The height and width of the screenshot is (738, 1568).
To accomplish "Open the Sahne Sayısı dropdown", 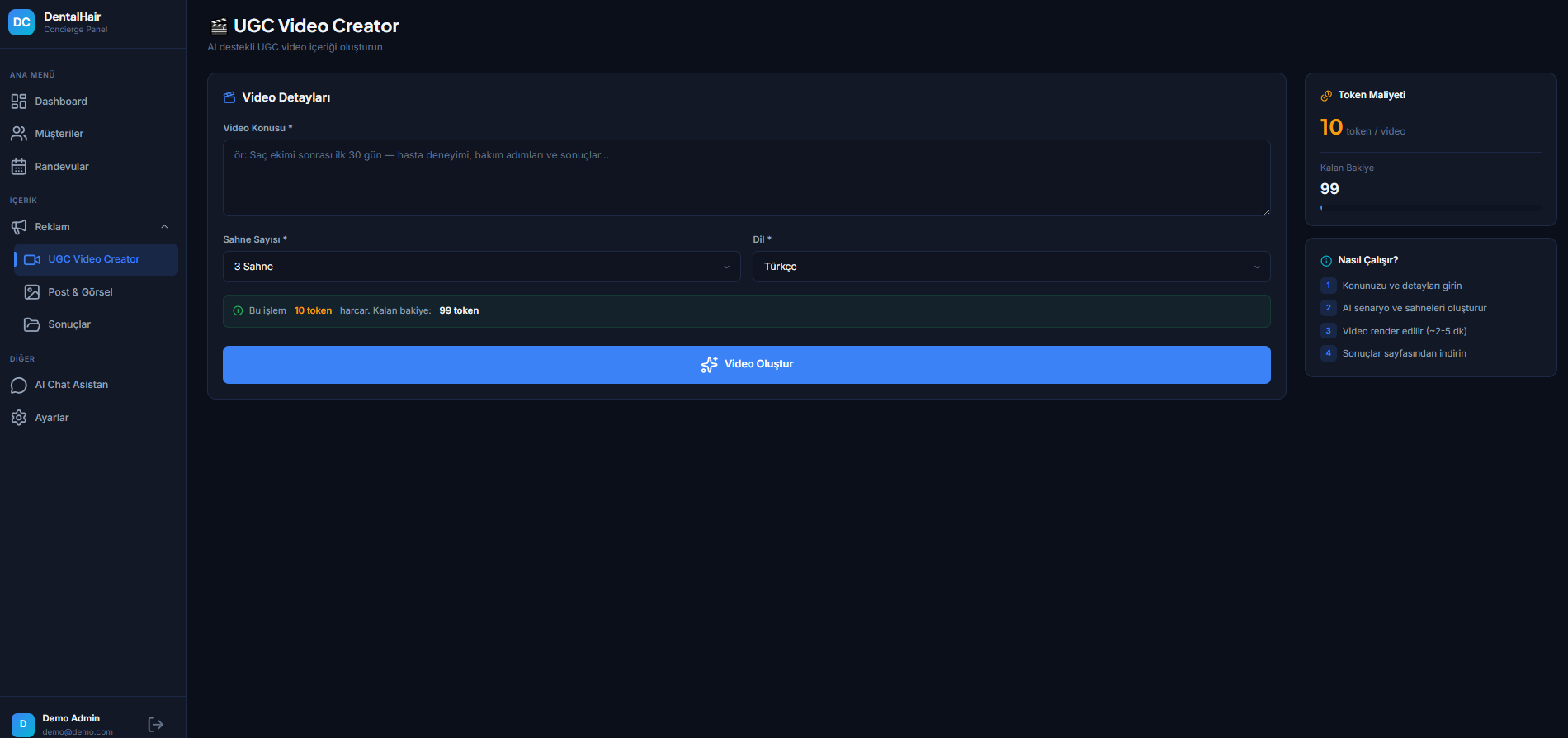I will click(x=481, y=267).
